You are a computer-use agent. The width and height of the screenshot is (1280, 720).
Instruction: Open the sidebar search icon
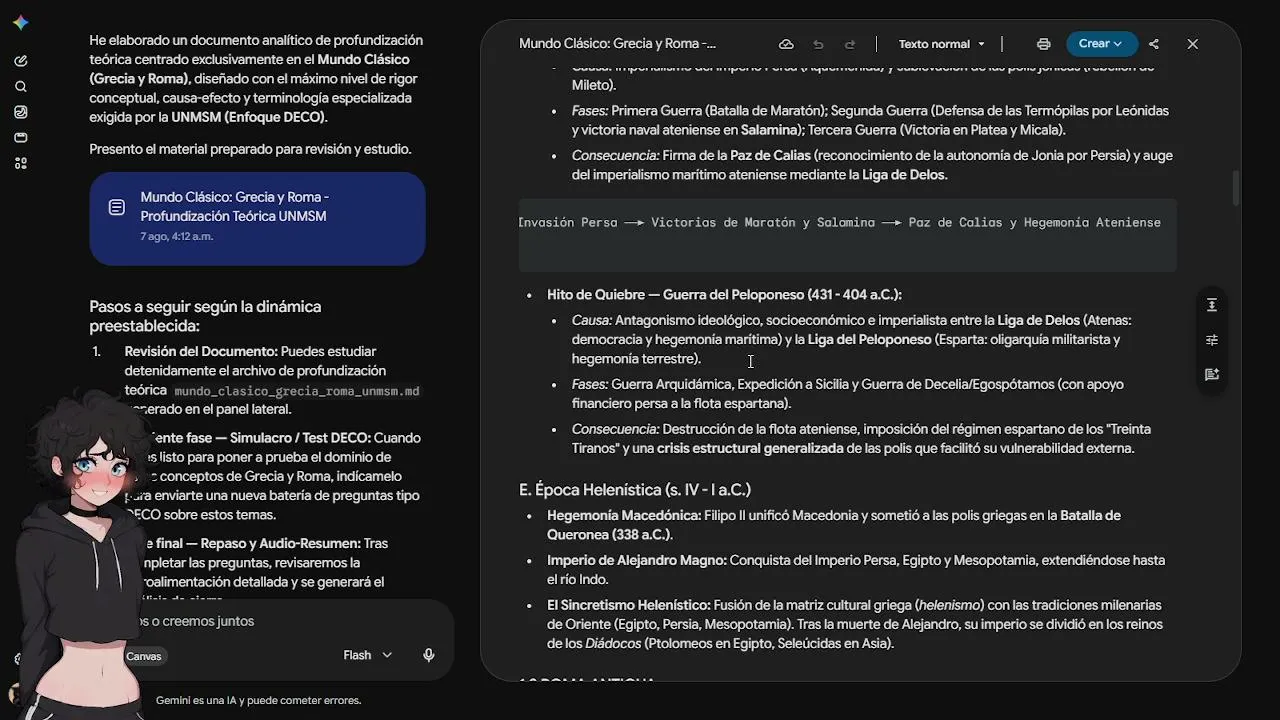click(21, 87)
